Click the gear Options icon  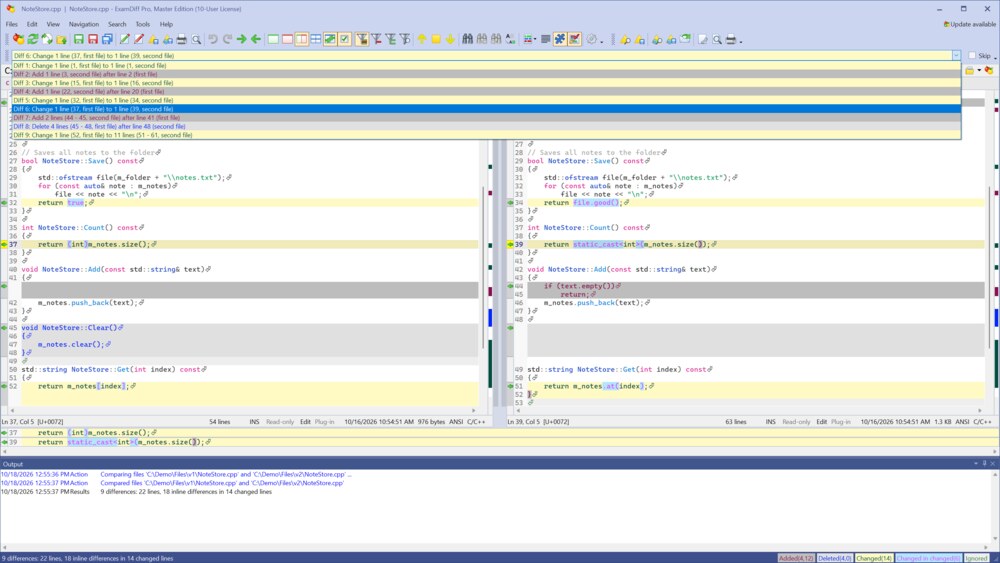coord(592,40)
